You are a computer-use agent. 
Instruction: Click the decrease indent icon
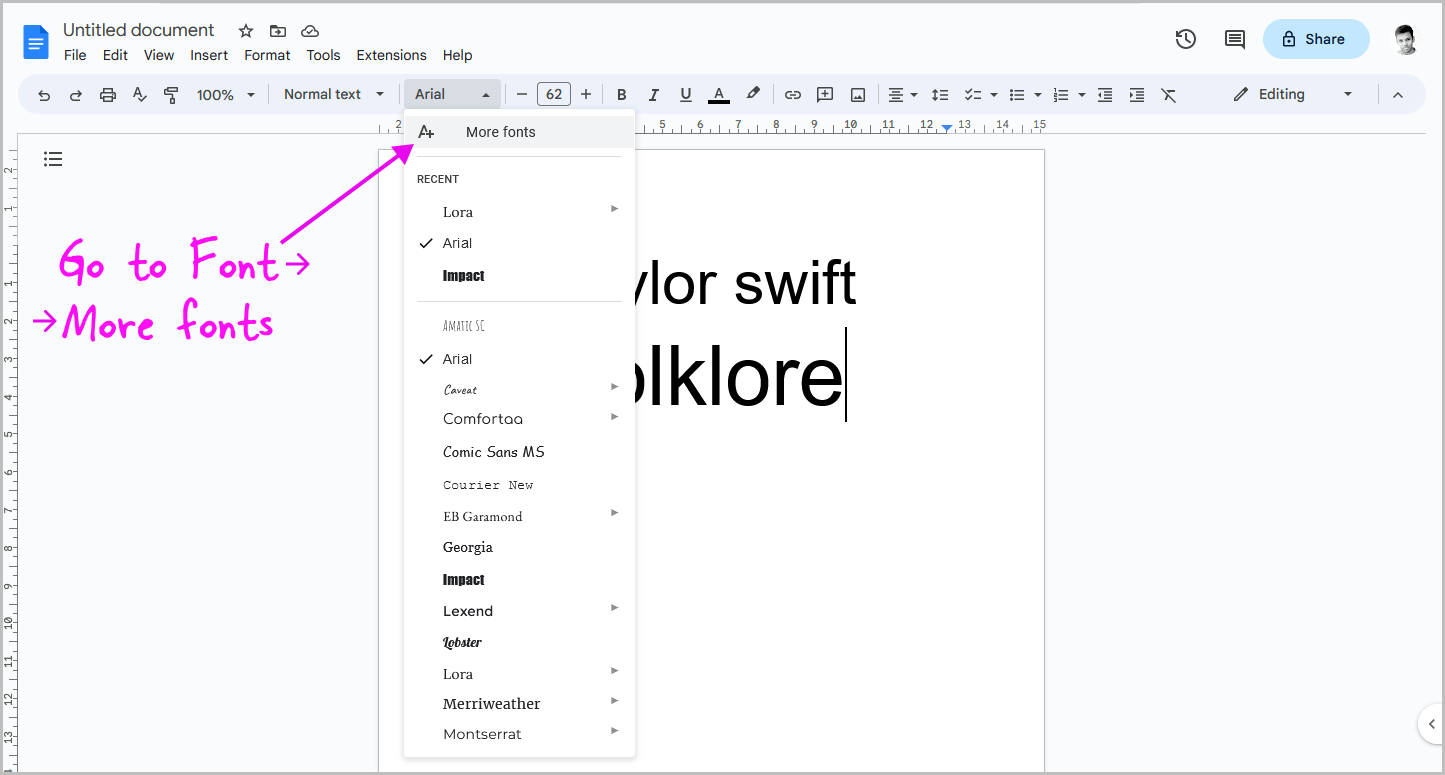tap(1105, 95)
